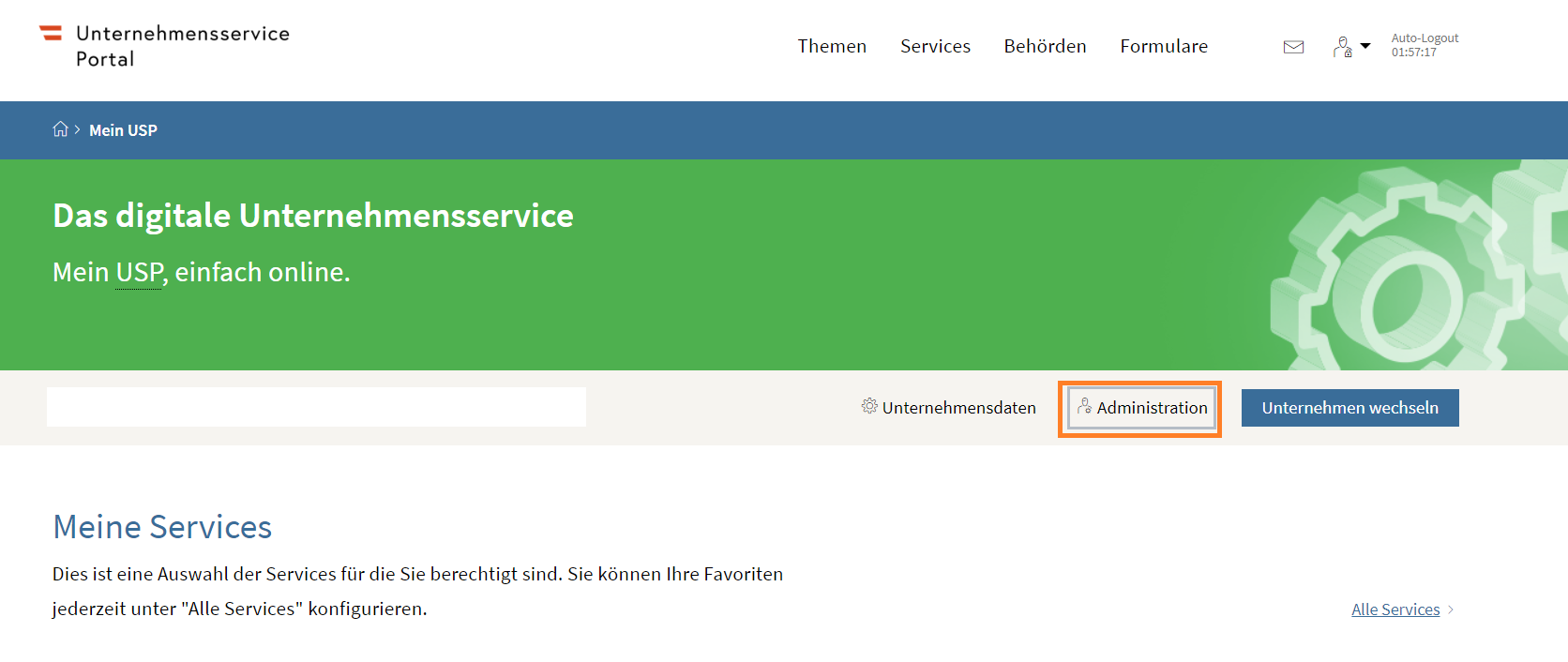Click the Unternehmensservice Portal title
This screenshot has height=662, width=1568.
[182, 46]
